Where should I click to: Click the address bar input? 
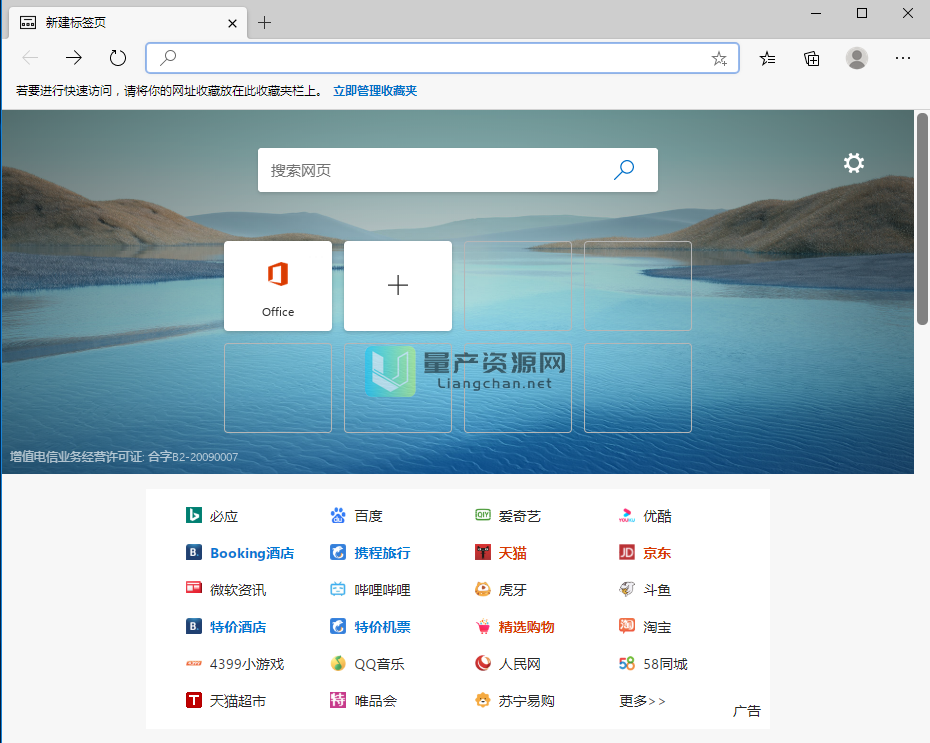click(x=442, y=58)
